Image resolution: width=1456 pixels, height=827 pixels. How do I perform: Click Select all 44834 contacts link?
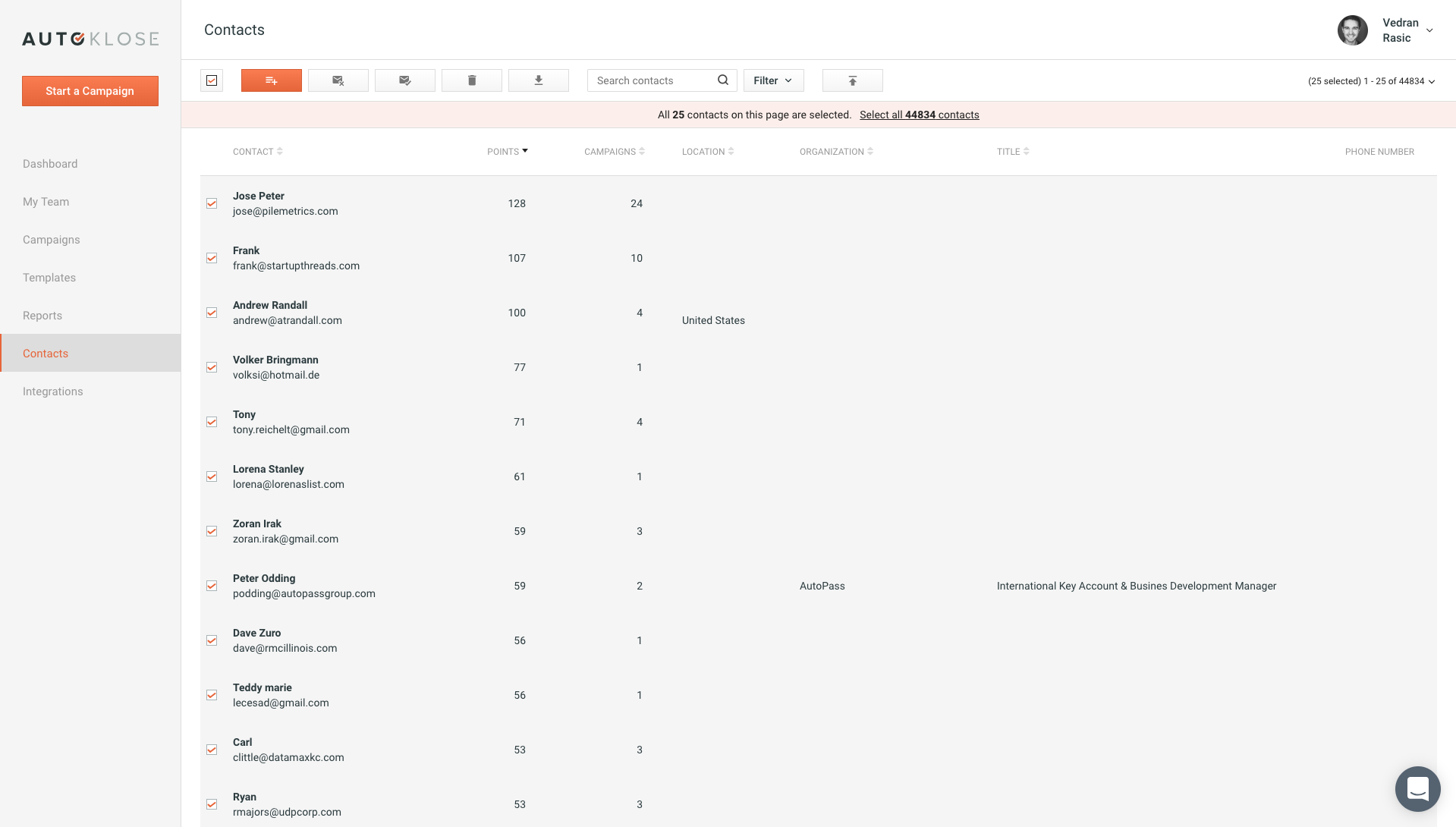919,115
